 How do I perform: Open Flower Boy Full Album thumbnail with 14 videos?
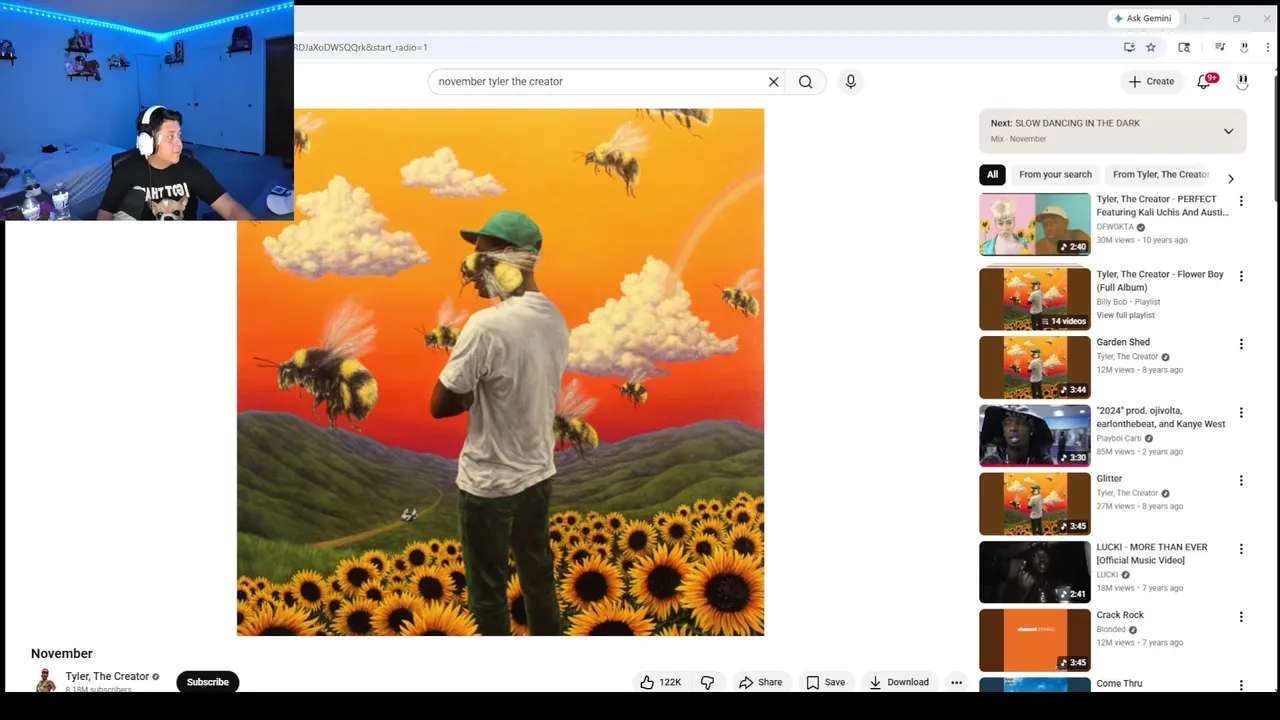point(1035,299)
